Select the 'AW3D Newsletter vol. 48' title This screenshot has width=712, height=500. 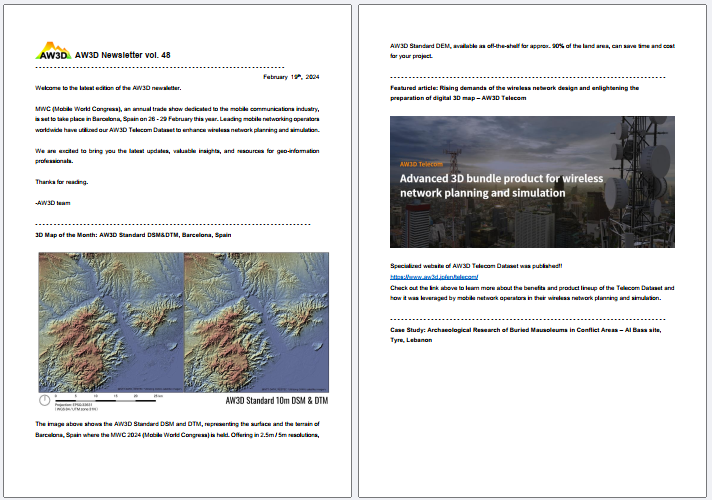123,55
